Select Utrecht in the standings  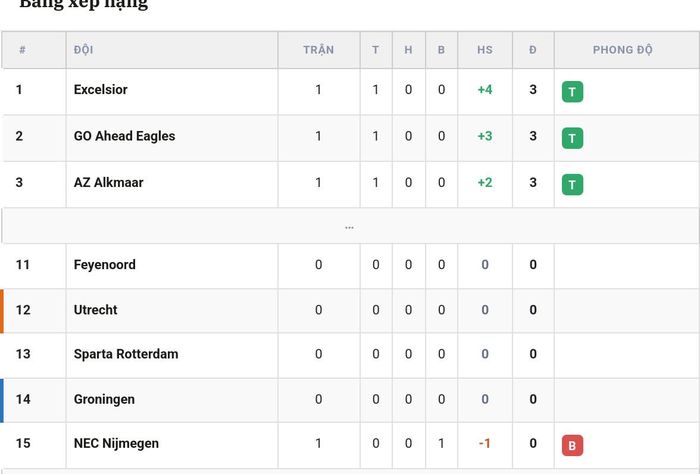96,310
